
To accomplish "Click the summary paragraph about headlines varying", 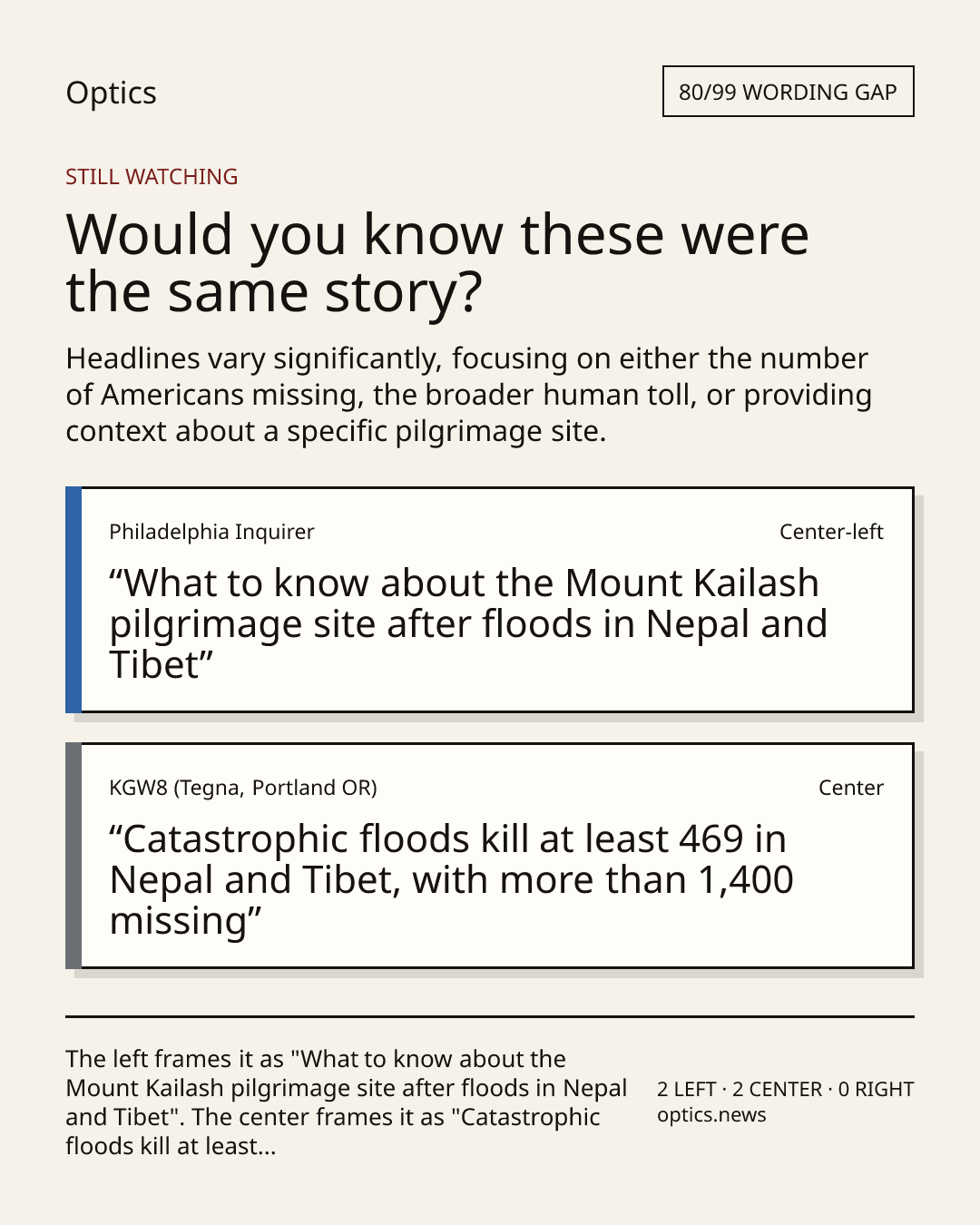I will click(468, 395).
